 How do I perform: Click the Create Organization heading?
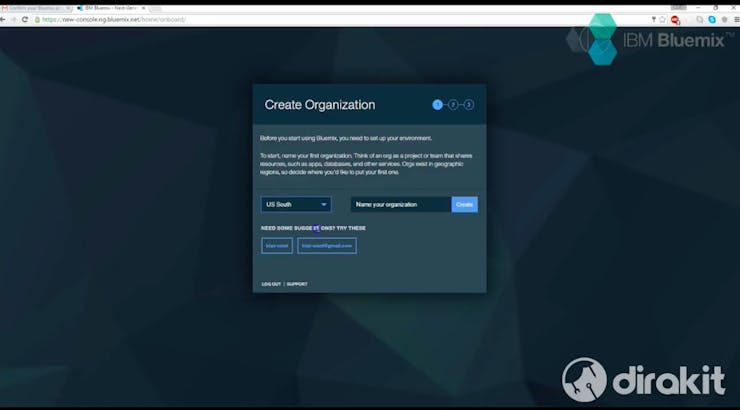point(320,105)
